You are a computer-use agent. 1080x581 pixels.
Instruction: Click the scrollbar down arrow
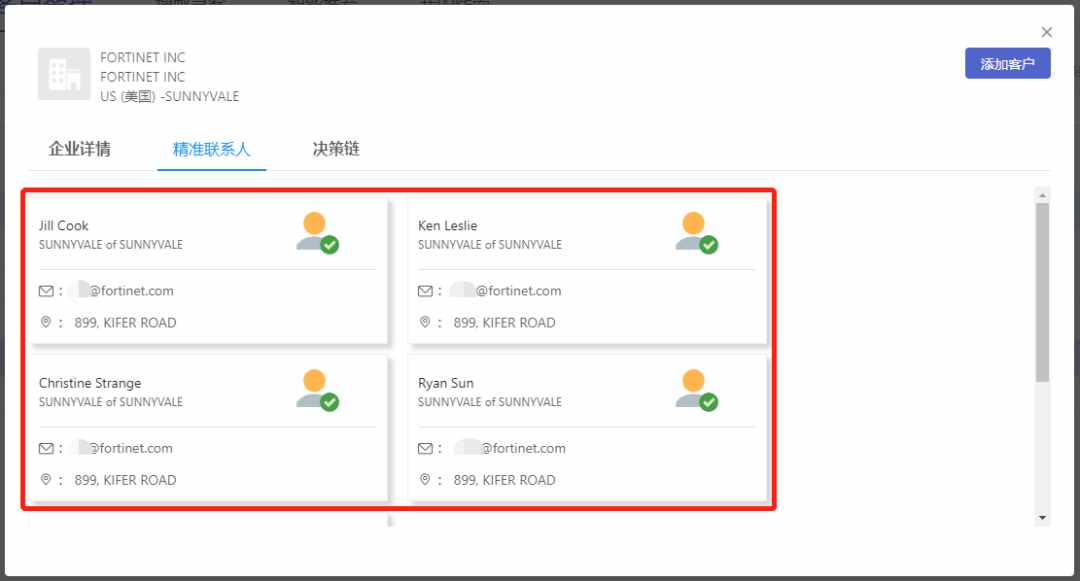pos(1043,518)
